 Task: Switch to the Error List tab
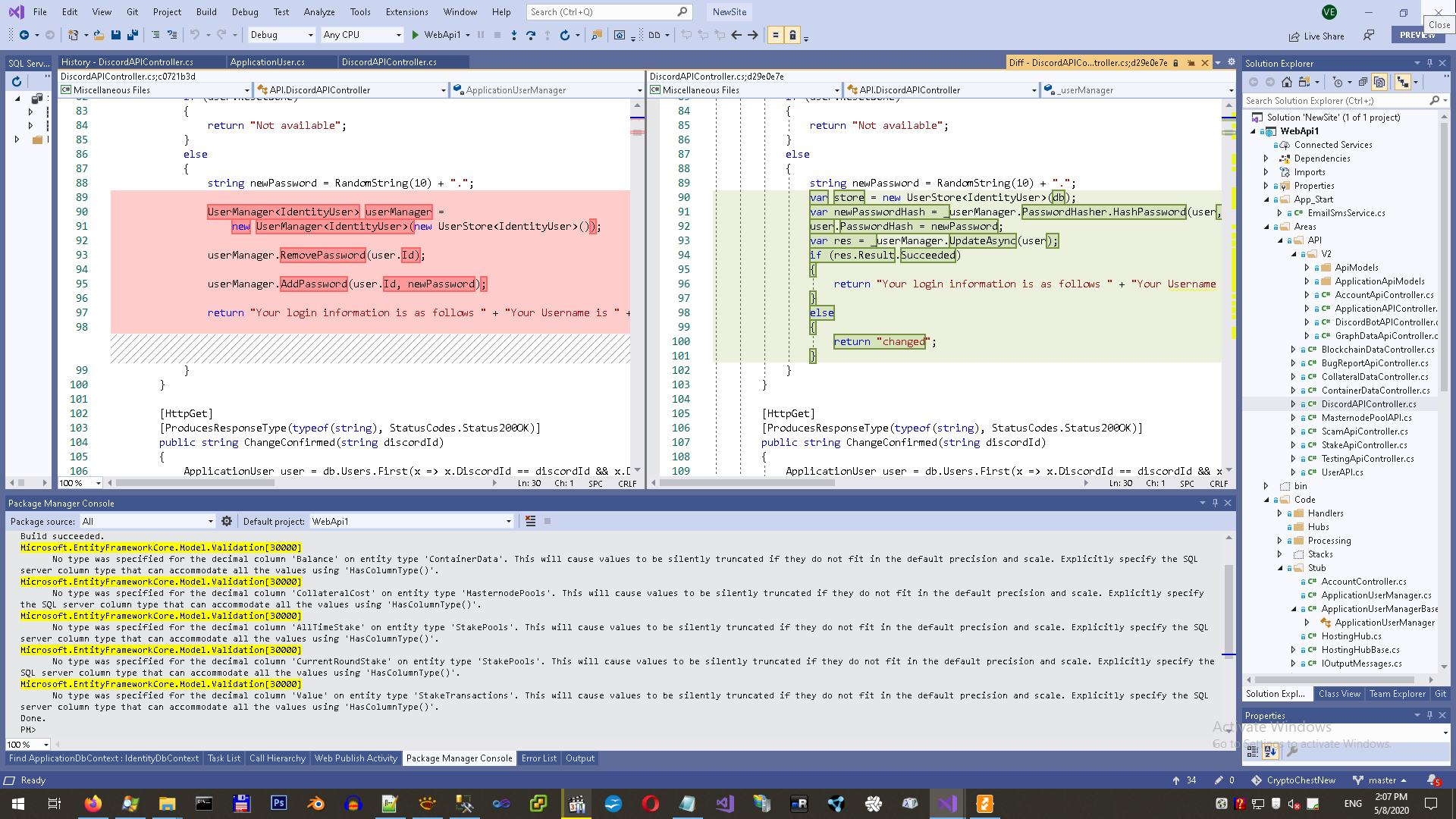[x=538, y=758]
